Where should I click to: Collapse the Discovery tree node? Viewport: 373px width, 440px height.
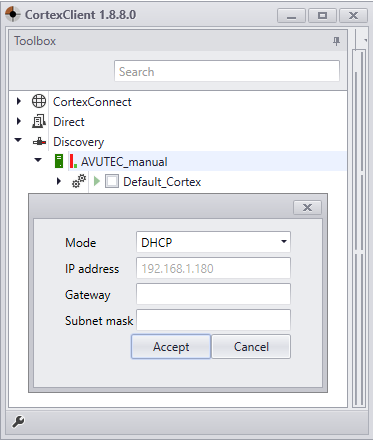(x=18, y=140)
